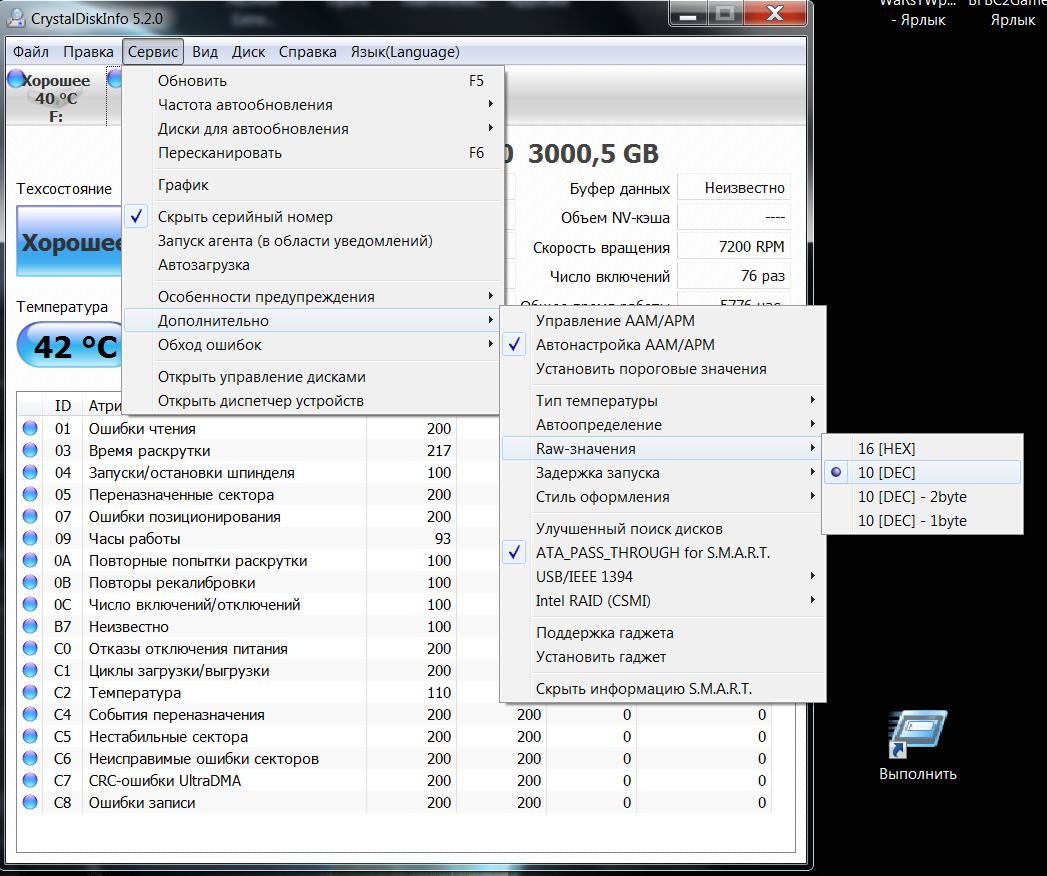
Task: Click status orb of row 09 Часы работы
Action: click(x=30, y=538)
